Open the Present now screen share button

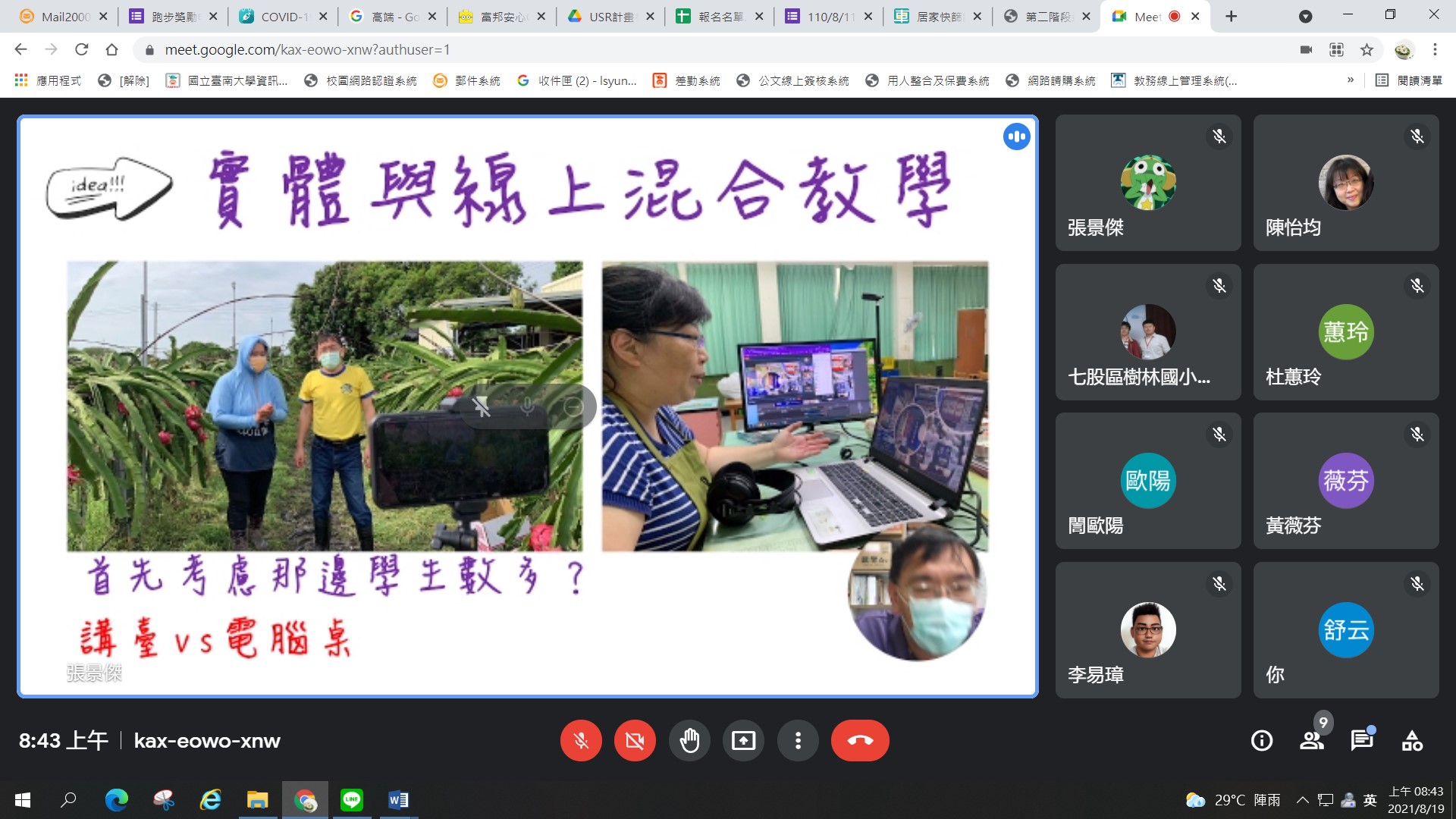coord(743,740)
